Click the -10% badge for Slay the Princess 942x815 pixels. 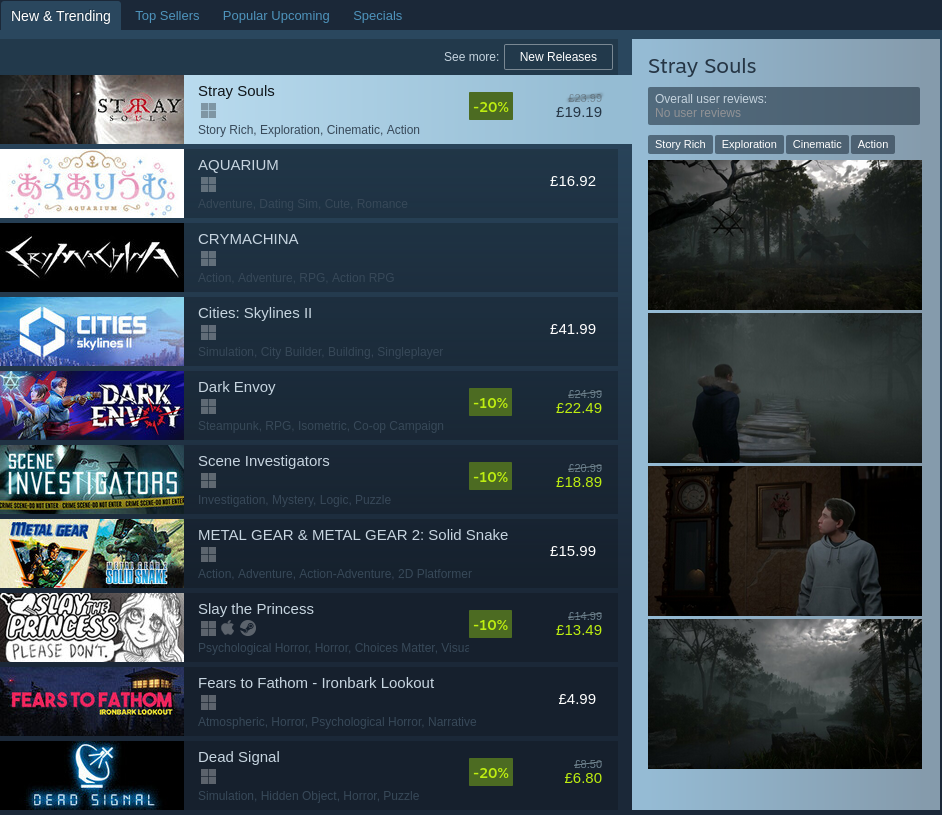pyautogui.click(x=491, y=625)
